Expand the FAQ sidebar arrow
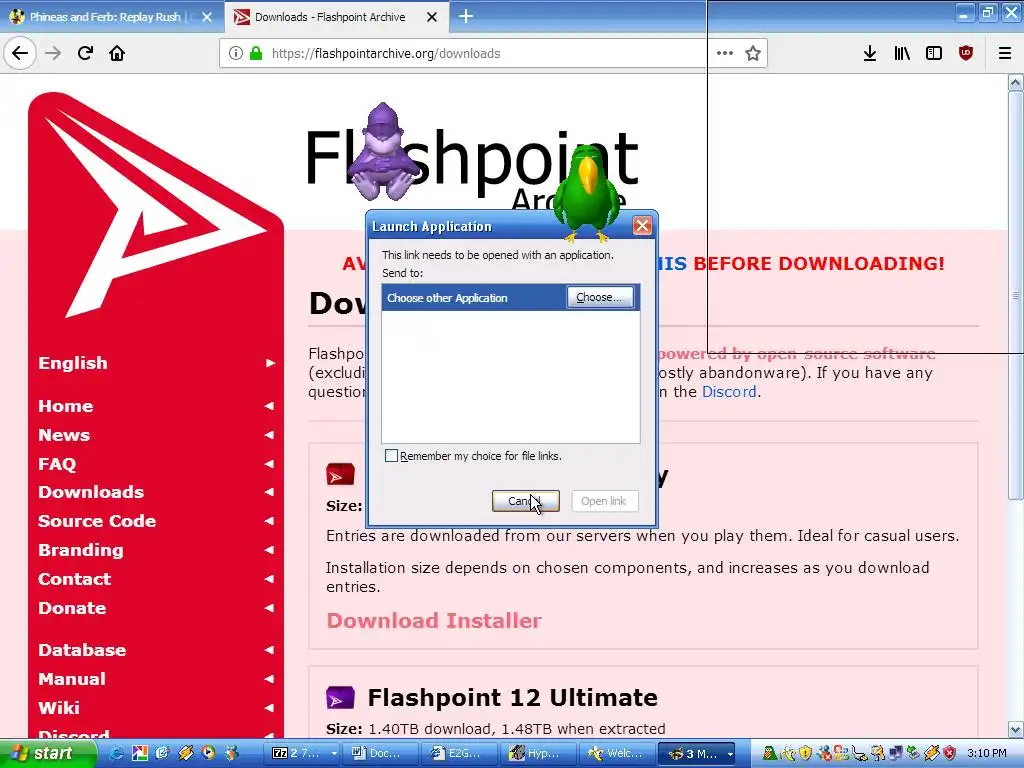This screenshot has height=768, width=1024. pos(270,464)
